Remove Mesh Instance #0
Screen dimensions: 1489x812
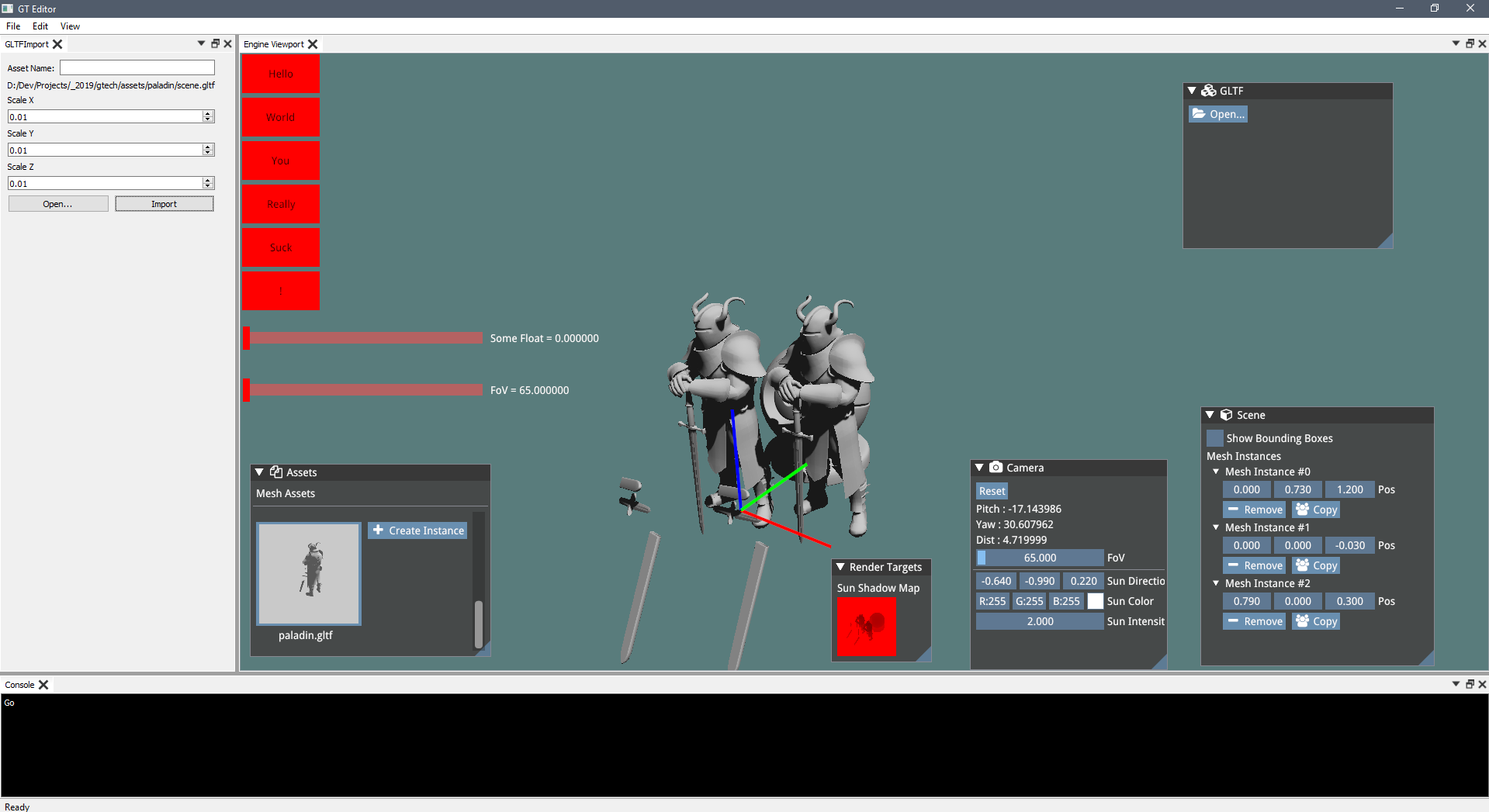[1255, 510]
